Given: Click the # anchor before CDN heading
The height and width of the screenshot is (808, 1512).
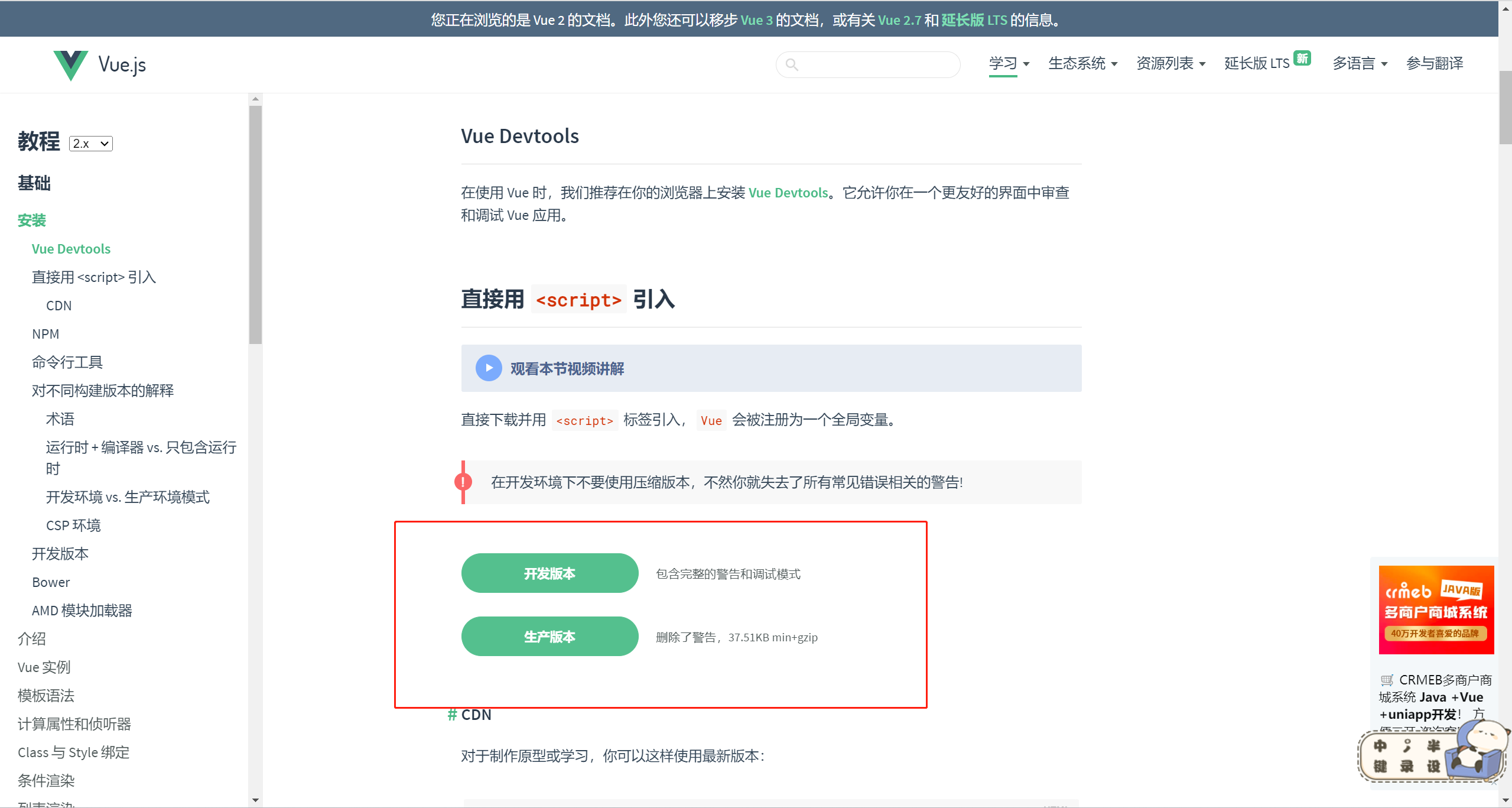Looking at the screenshot, I should point(452,715).
